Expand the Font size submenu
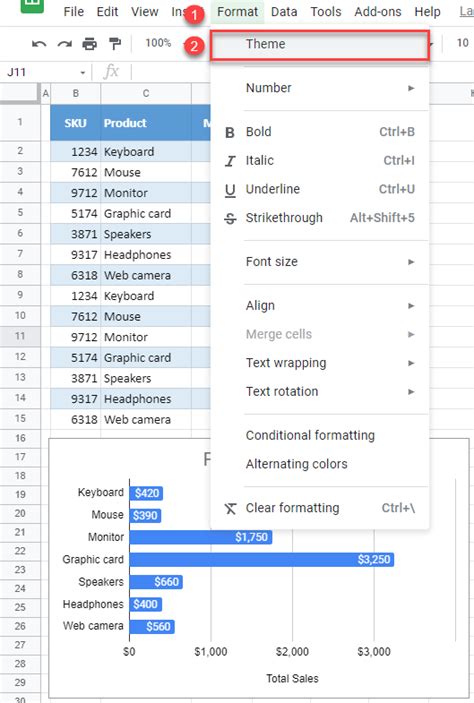The image size is (474, 703). [319, 262]
